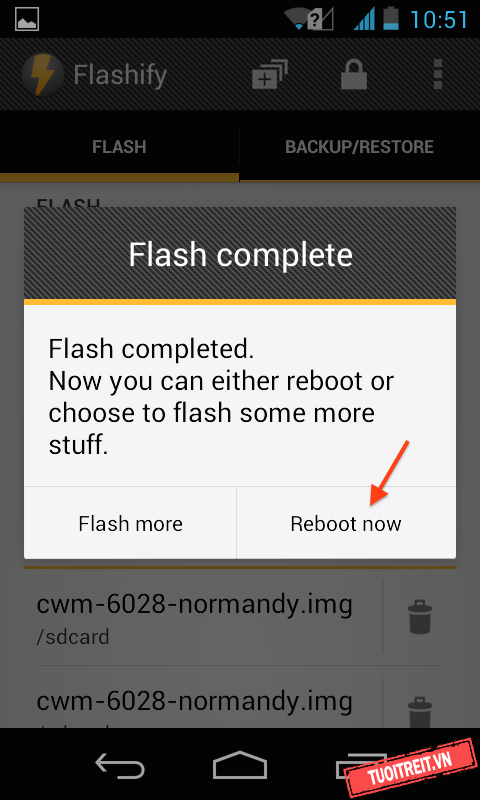The height and width of the screenshot is (800, 480).
Task: Tap the 10:51 clock in status bar
Action: click(x=439, y=19)
